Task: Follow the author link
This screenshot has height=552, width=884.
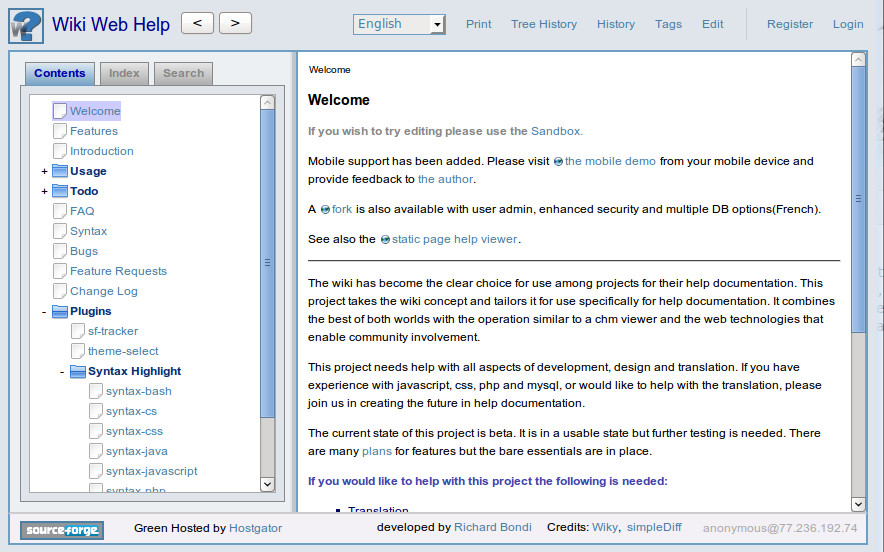Action: pos(445,179)
